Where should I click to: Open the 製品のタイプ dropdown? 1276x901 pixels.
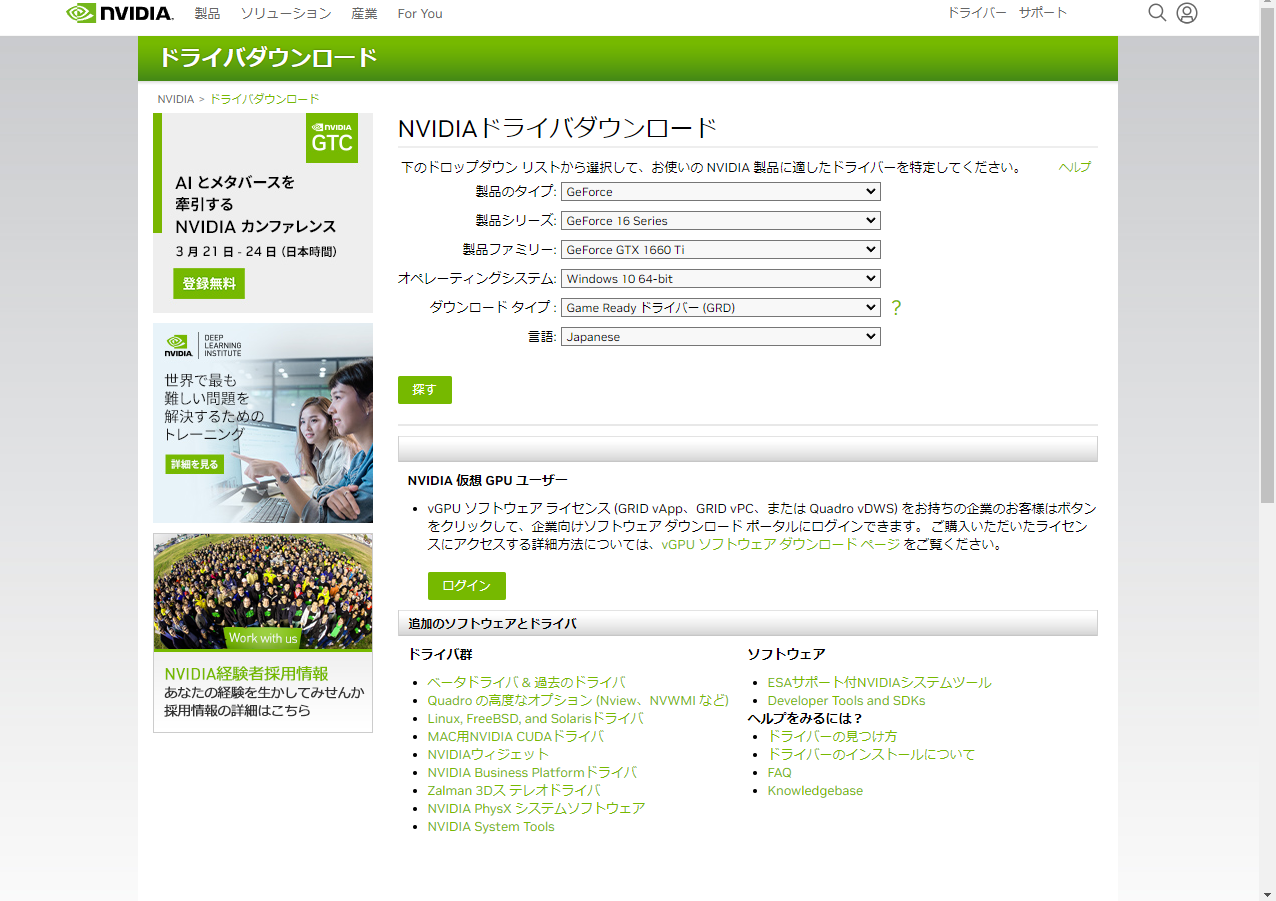[720, 191]
